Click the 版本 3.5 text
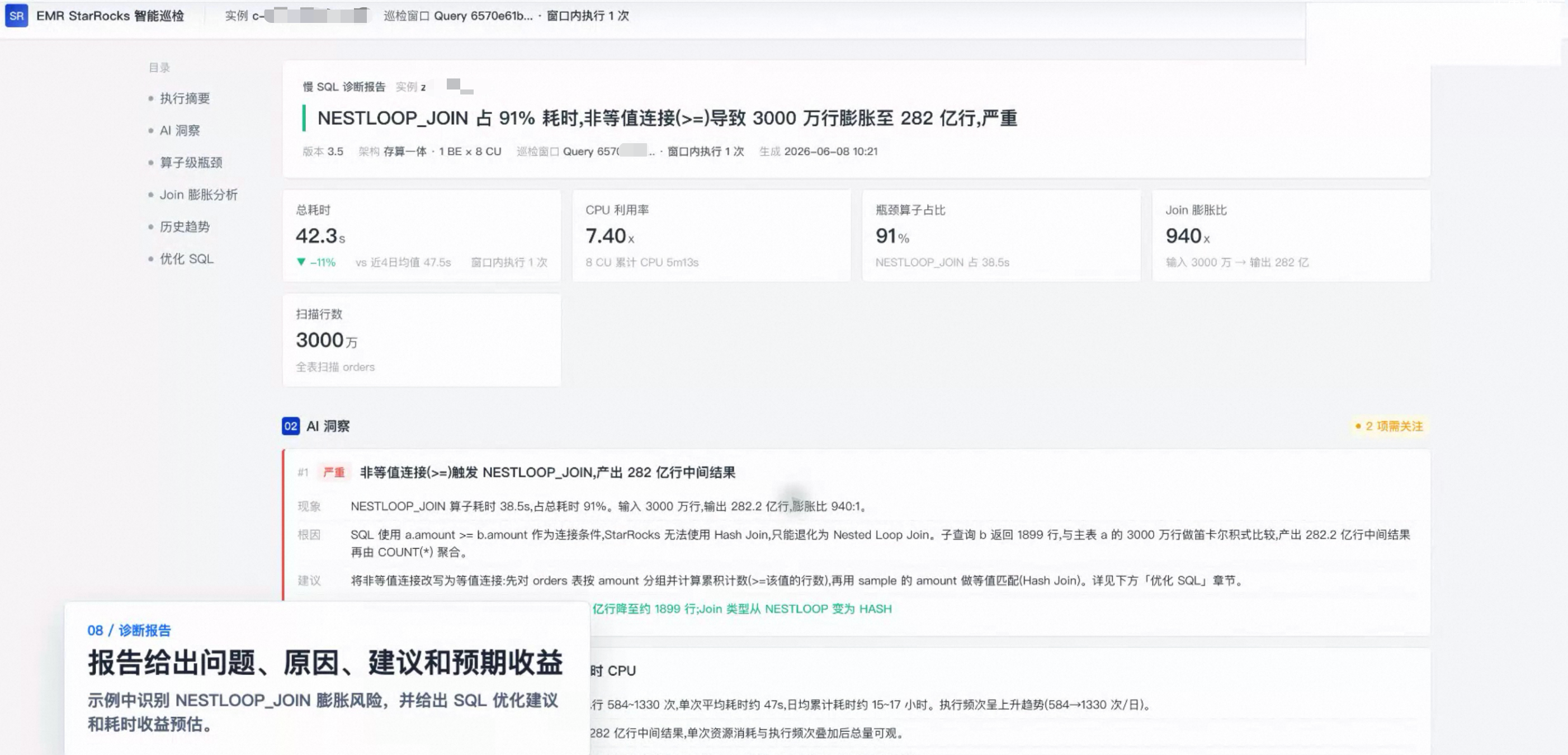This screenshot has height=755, width=1568. coord(323,152)
